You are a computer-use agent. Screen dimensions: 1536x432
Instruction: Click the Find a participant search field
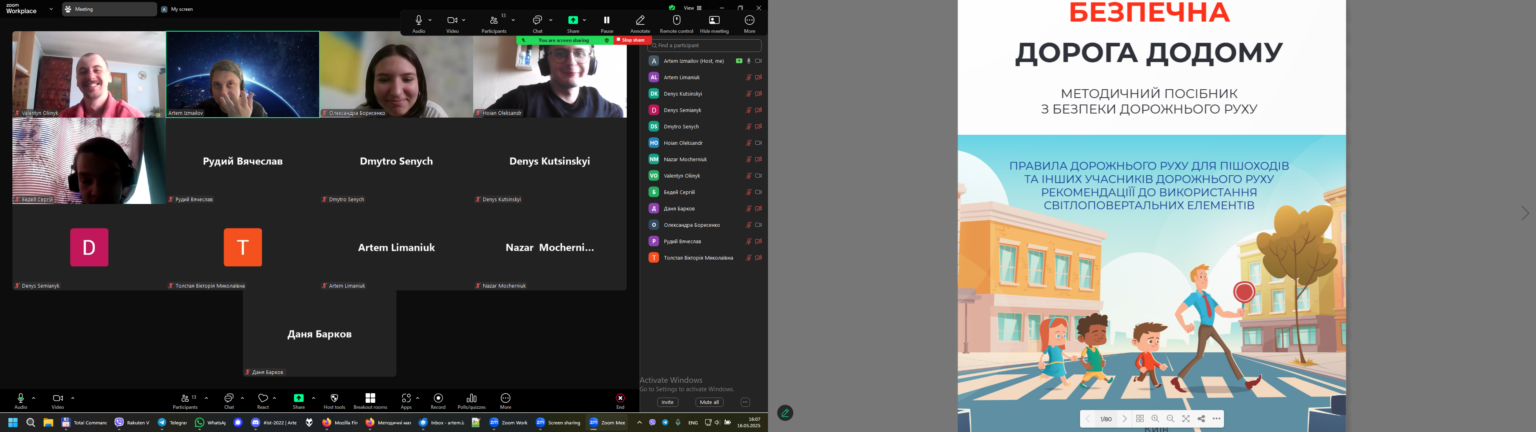[x=704, y=45]
